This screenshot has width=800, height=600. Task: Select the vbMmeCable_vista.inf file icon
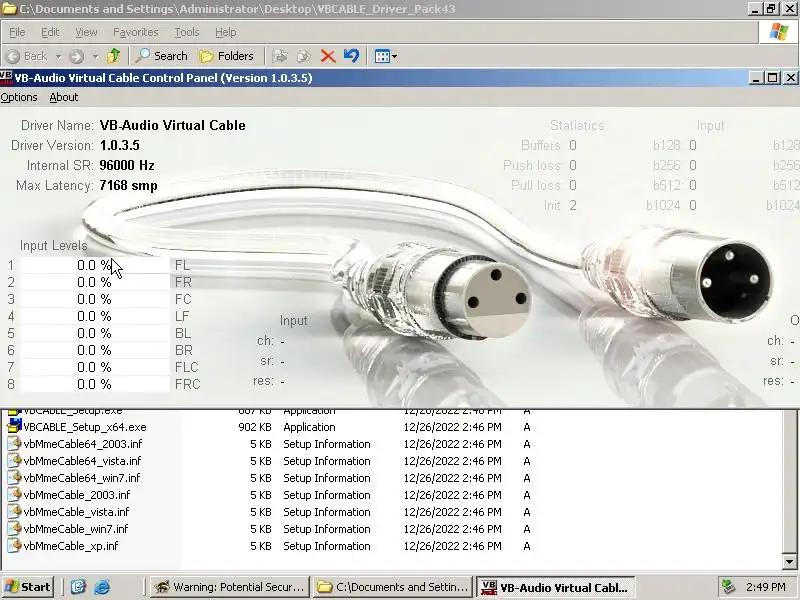(x=15, y=511)
